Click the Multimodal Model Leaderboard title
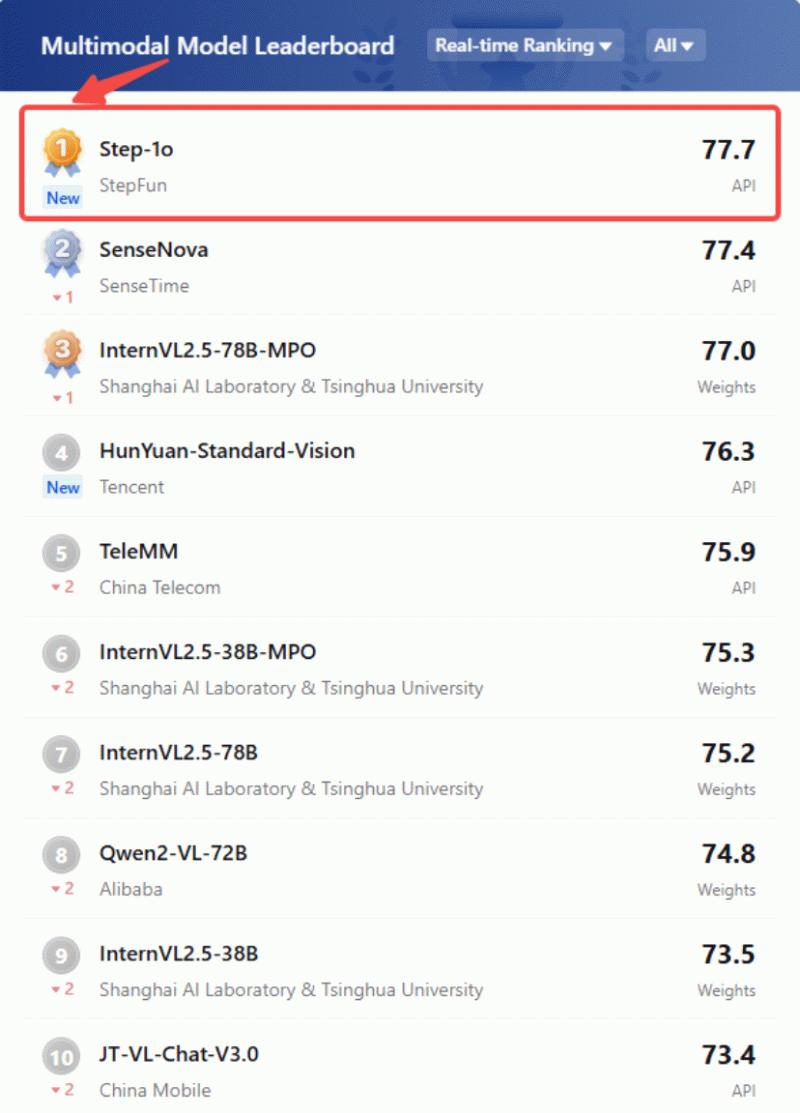 217,46
